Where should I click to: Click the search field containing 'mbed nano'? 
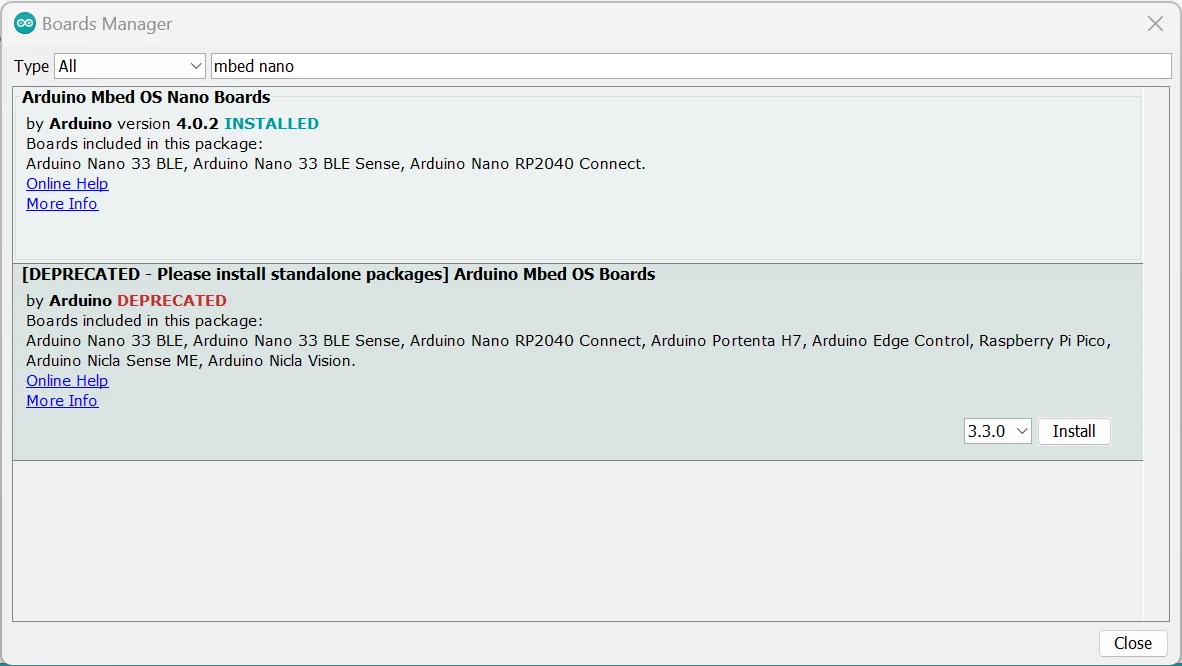coord(691,66)
